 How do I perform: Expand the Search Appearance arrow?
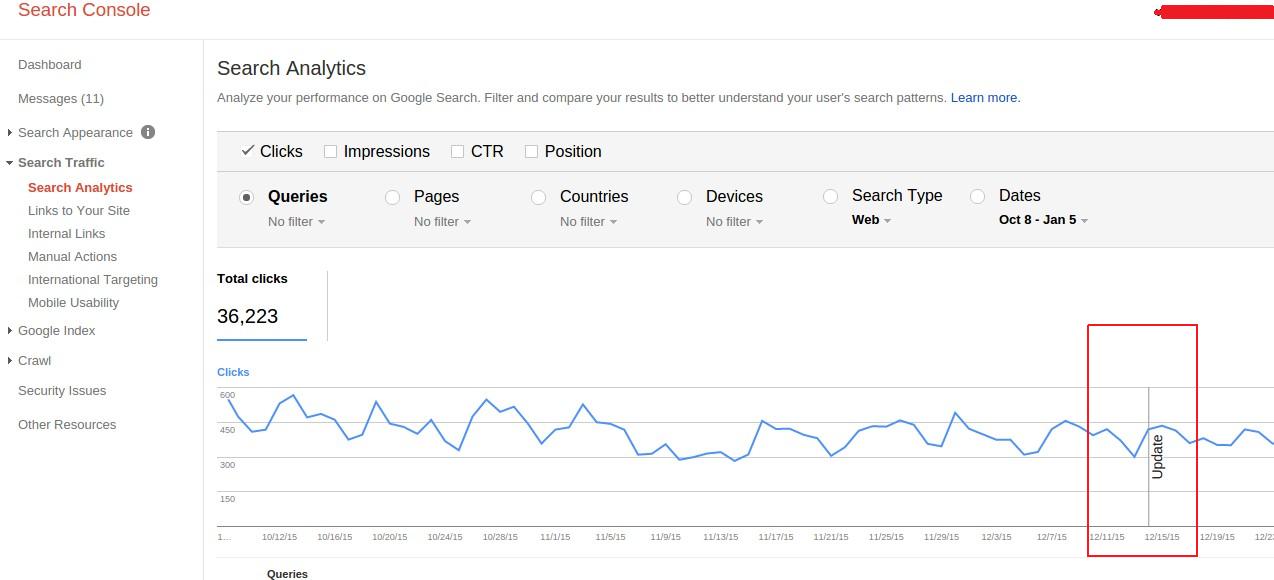[10, 133]
